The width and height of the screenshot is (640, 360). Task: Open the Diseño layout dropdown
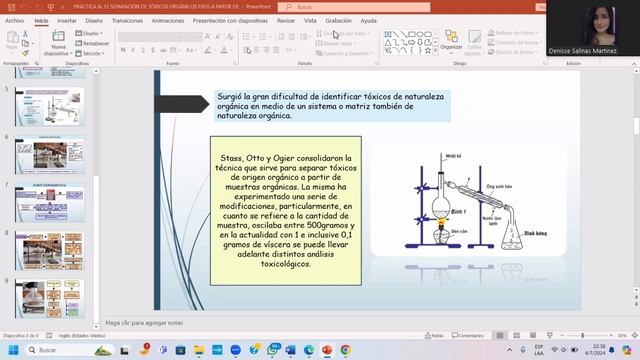coord(89,33)
